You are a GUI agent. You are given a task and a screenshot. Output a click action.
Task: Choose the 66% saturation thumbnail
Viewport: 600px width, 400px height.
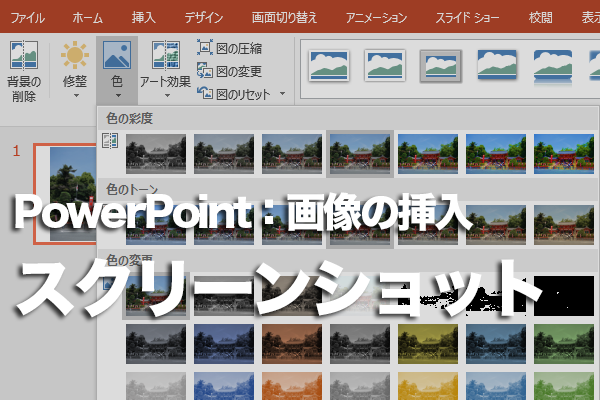pos(292,154)
